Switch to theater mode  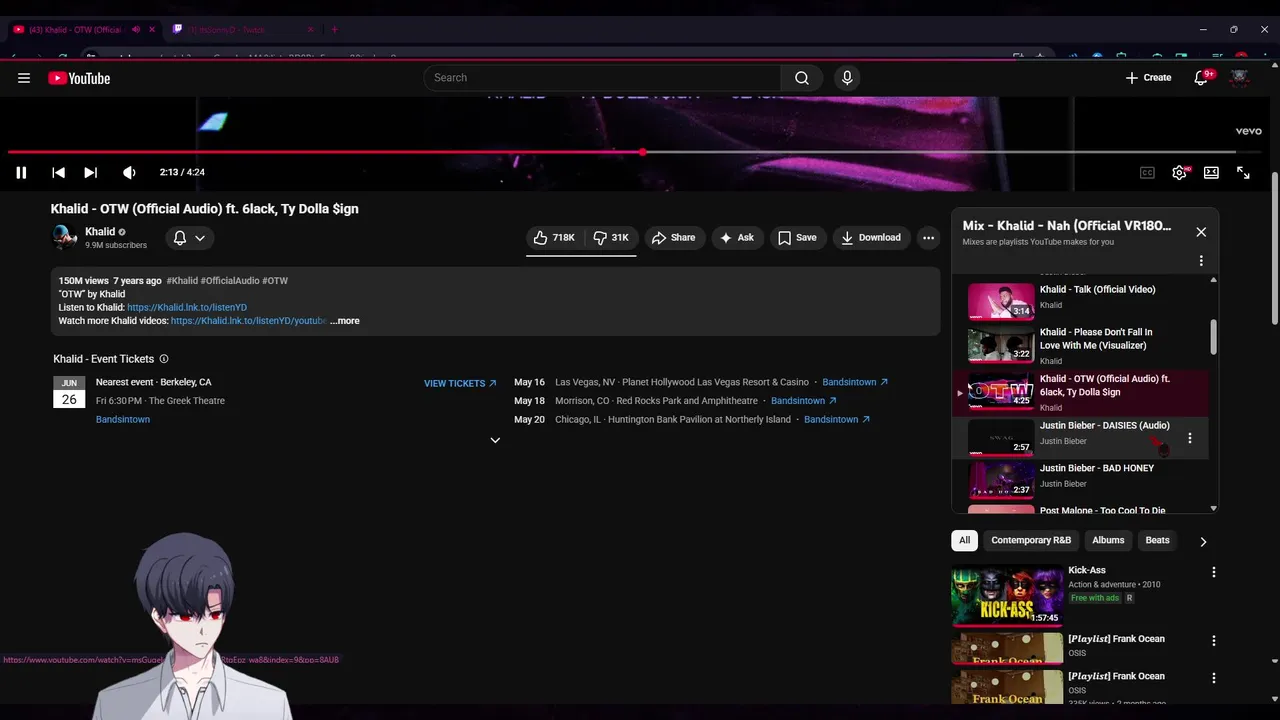(x=1211, y=173)
